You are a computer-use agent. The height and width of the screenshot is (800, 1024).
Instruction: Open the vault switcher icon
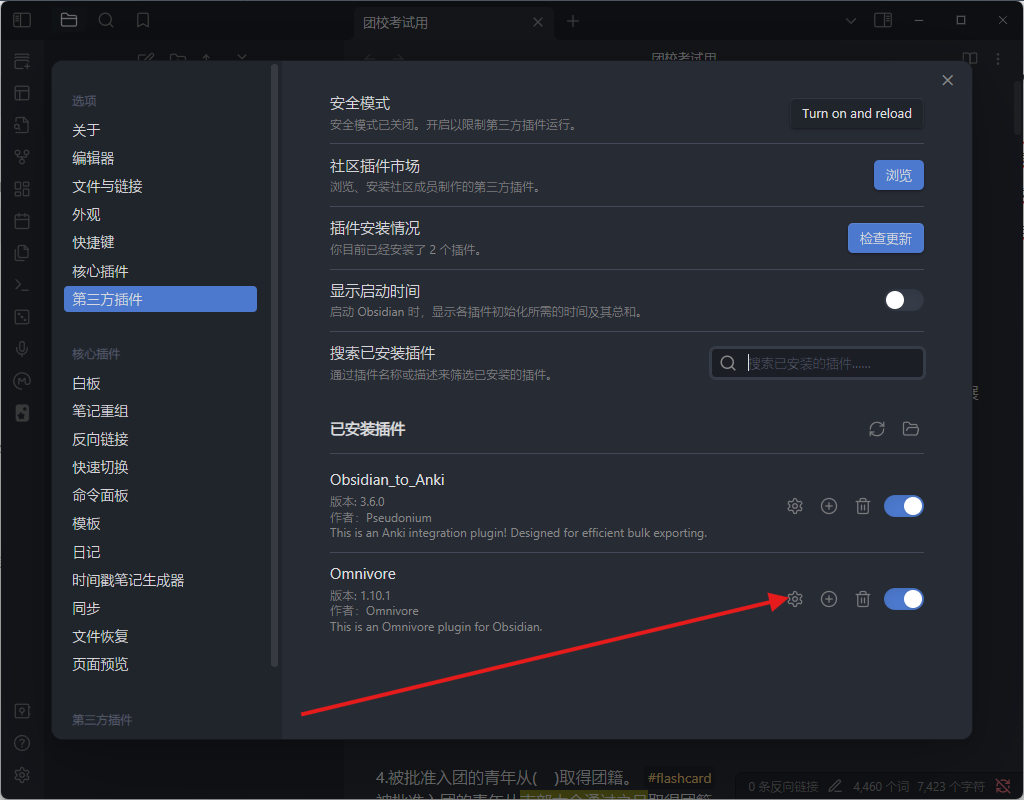(x=22, y=711)
